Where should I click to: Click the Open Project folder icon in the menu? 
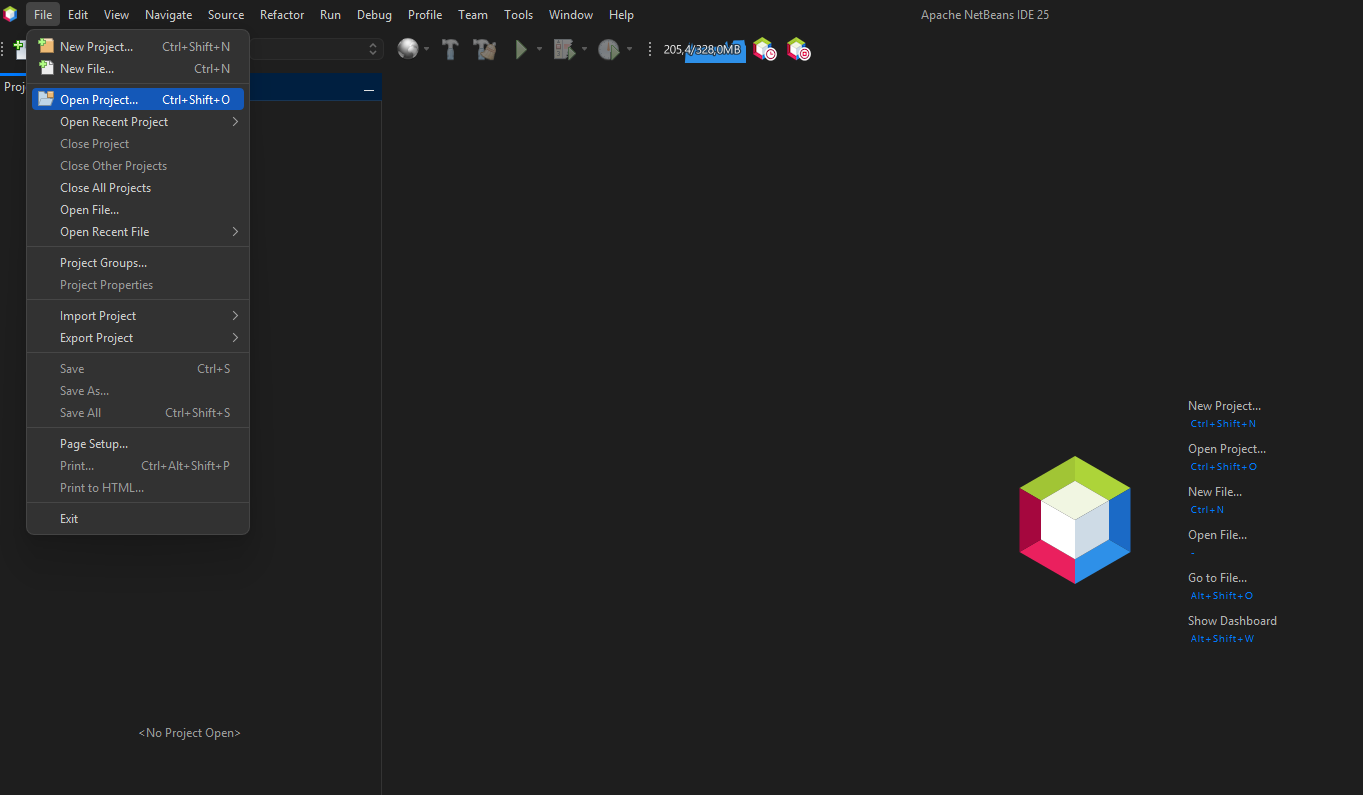(46, 99)
